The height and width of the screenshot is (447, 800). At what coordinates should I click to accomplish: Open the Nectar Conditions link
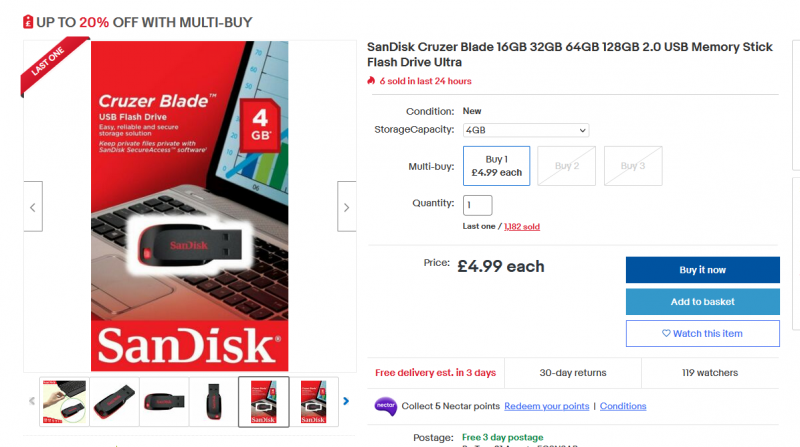(x=623, y=406)
